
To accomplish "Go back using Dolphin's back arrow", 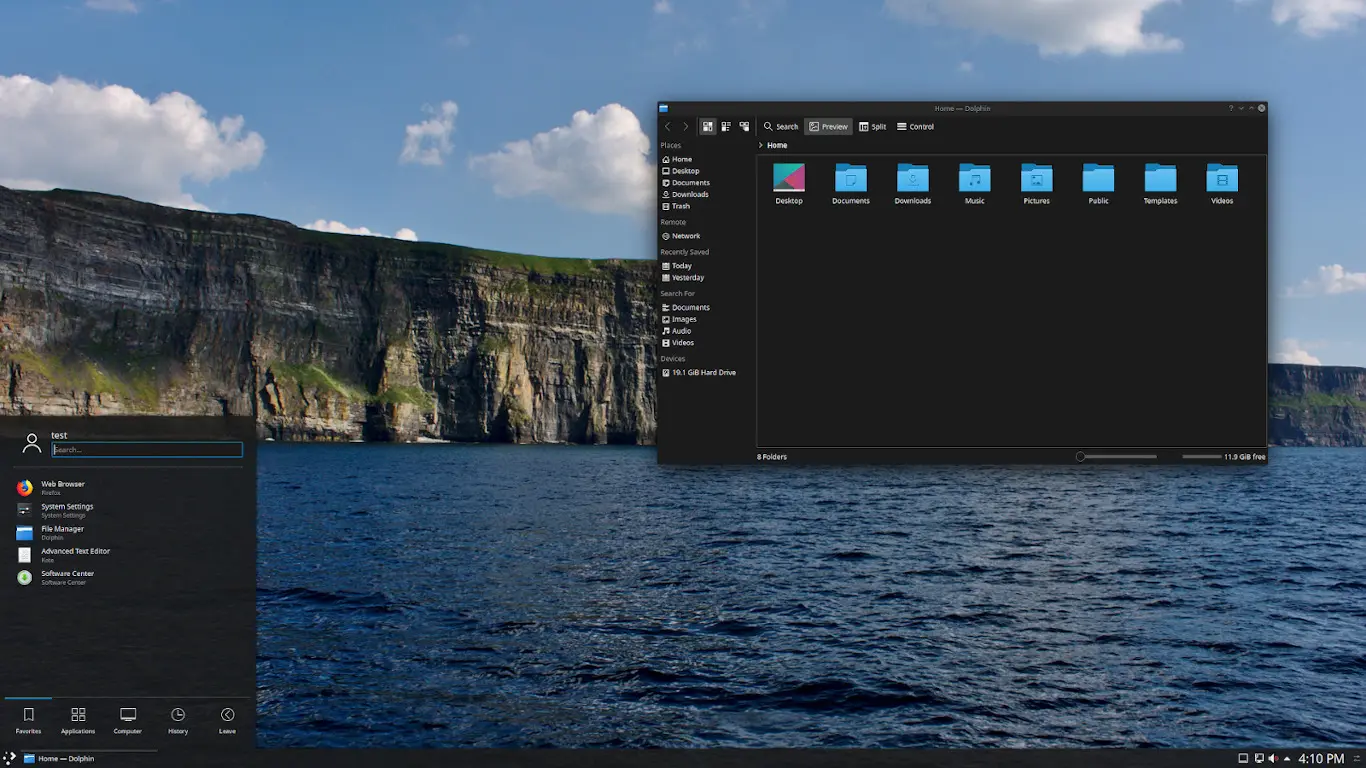I will tap(668, 127).
